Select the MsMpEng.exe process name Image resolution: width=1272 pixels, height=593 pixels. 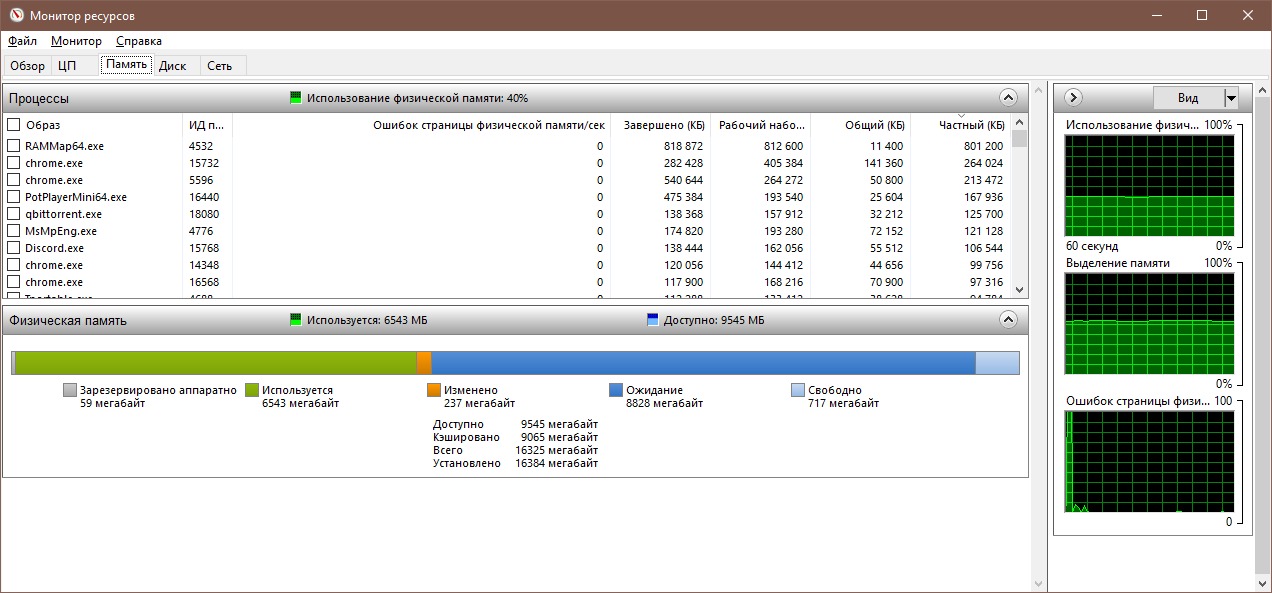pos(61,231)
